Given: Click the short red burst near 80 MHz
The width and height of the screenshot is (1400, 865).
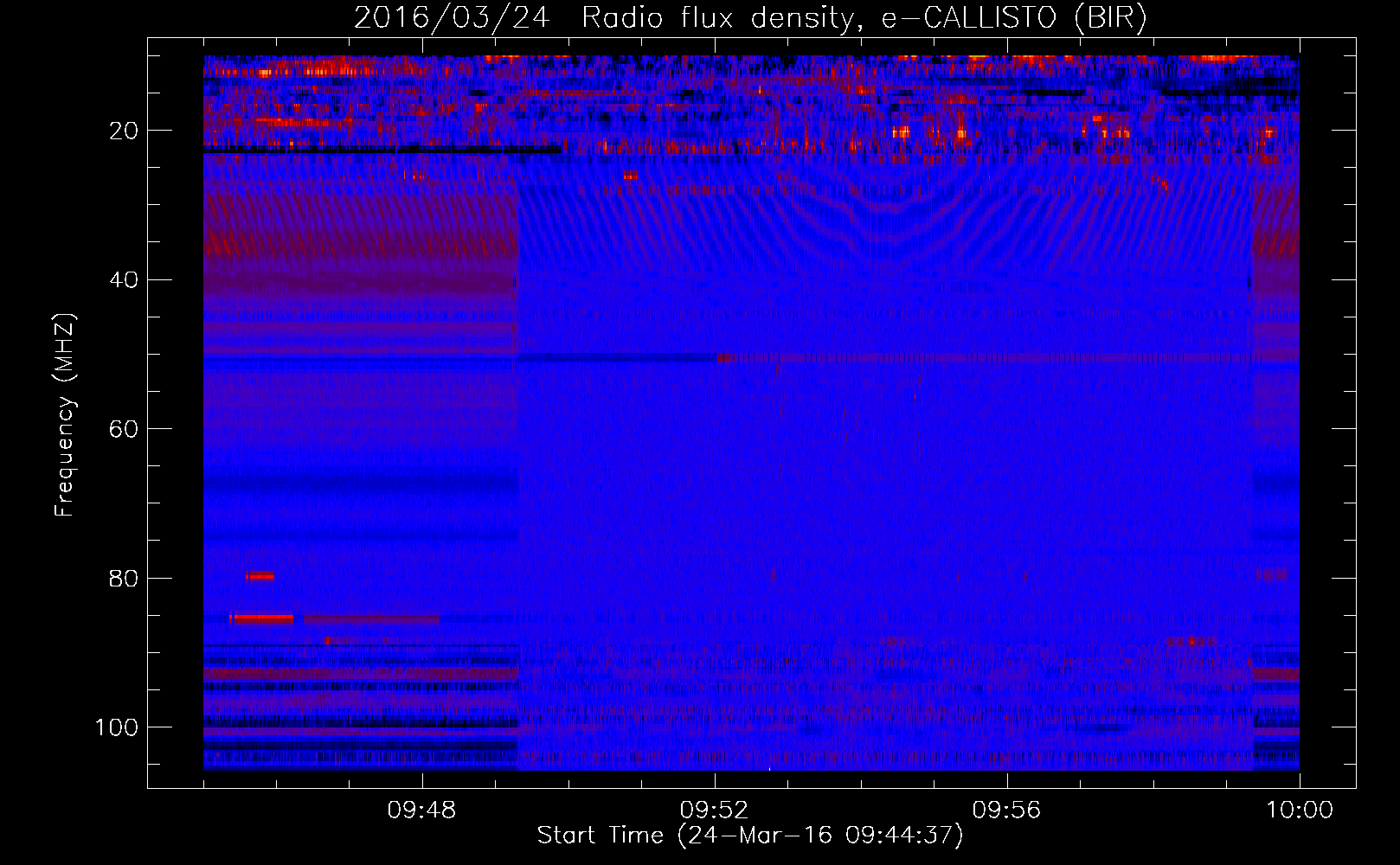Looking at the screenshot, I should (x=260, y=575).
